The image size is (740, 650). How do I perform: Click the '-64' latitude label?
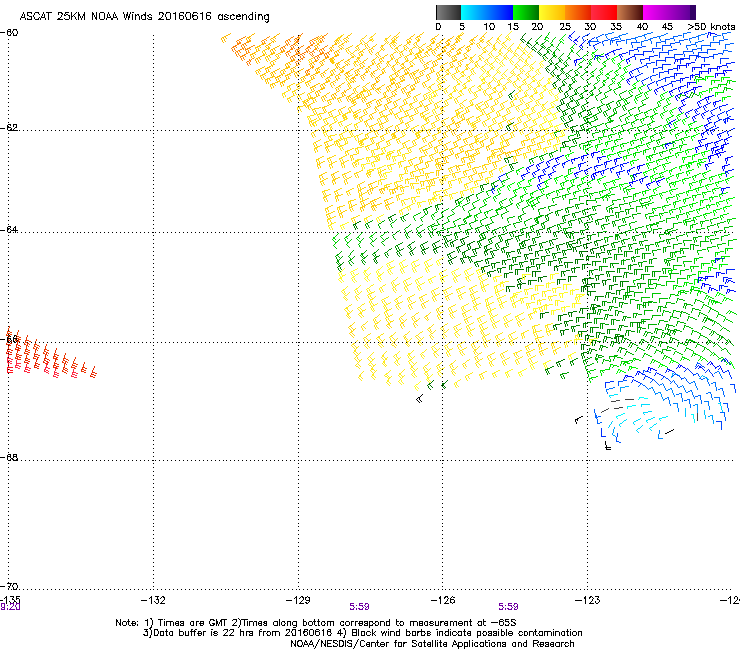point(9,230)
